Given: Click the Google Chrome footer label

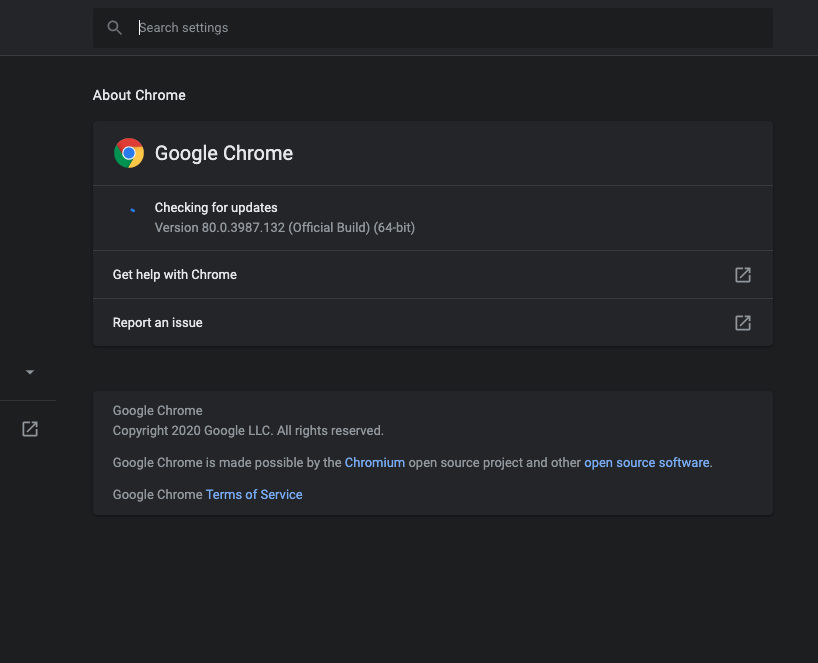Looking at the screenshot, I should [158, 411].
